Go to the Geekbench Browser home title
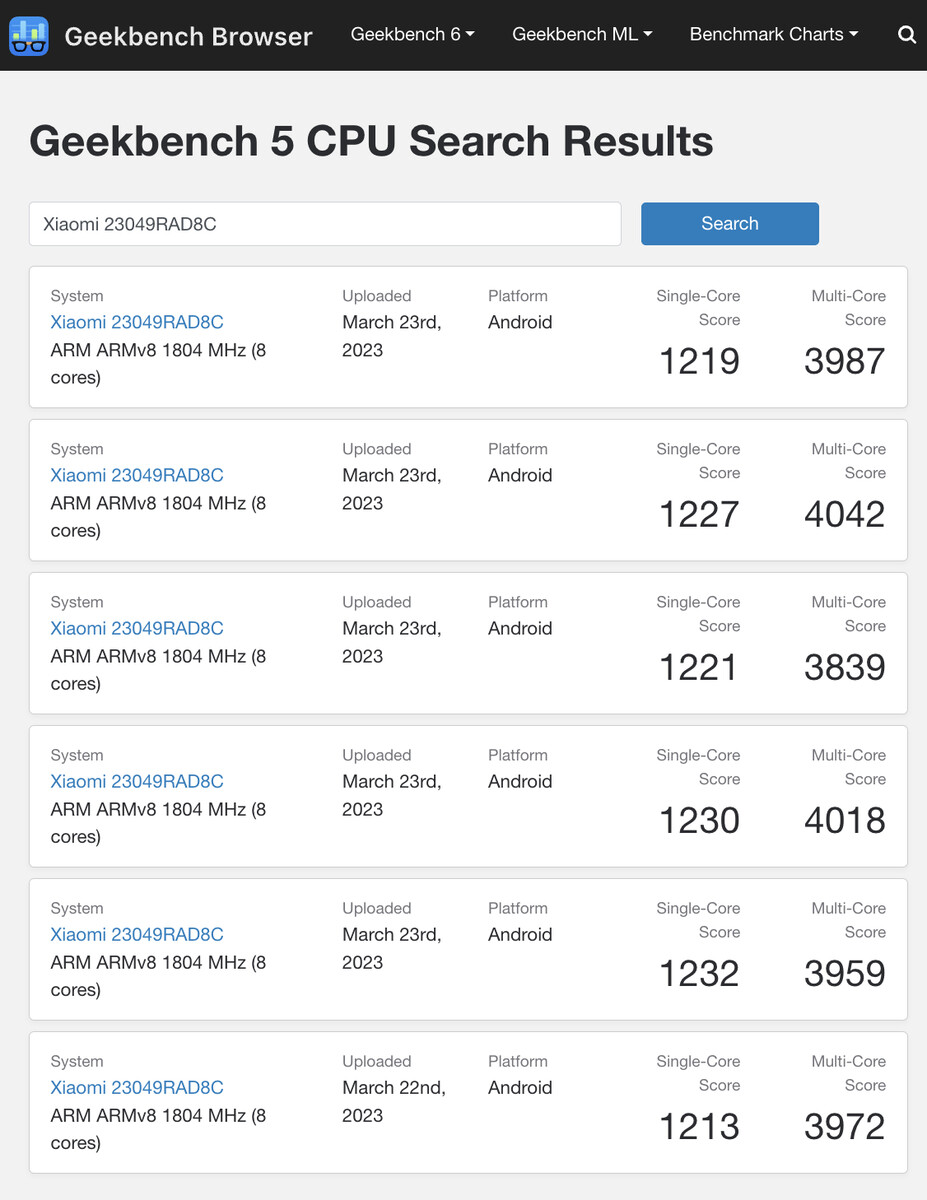 coord(188,37)
